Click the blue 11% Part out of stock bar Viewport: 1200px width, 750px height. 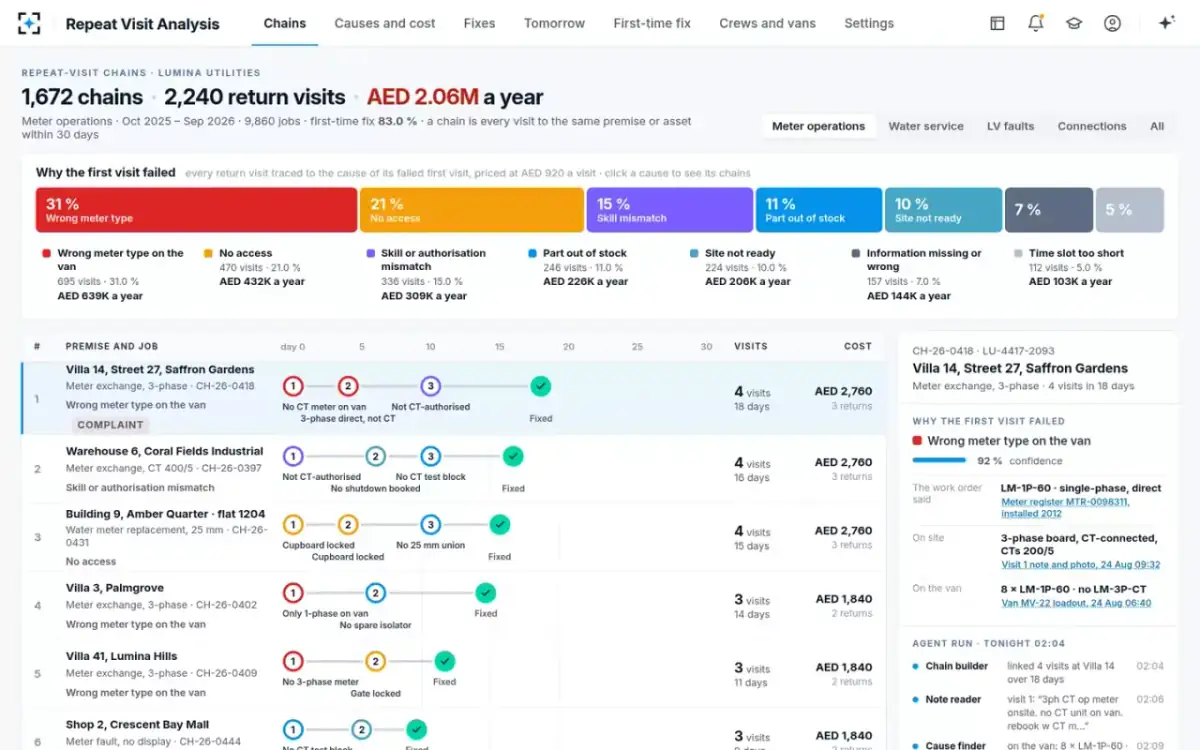point(818,210)
